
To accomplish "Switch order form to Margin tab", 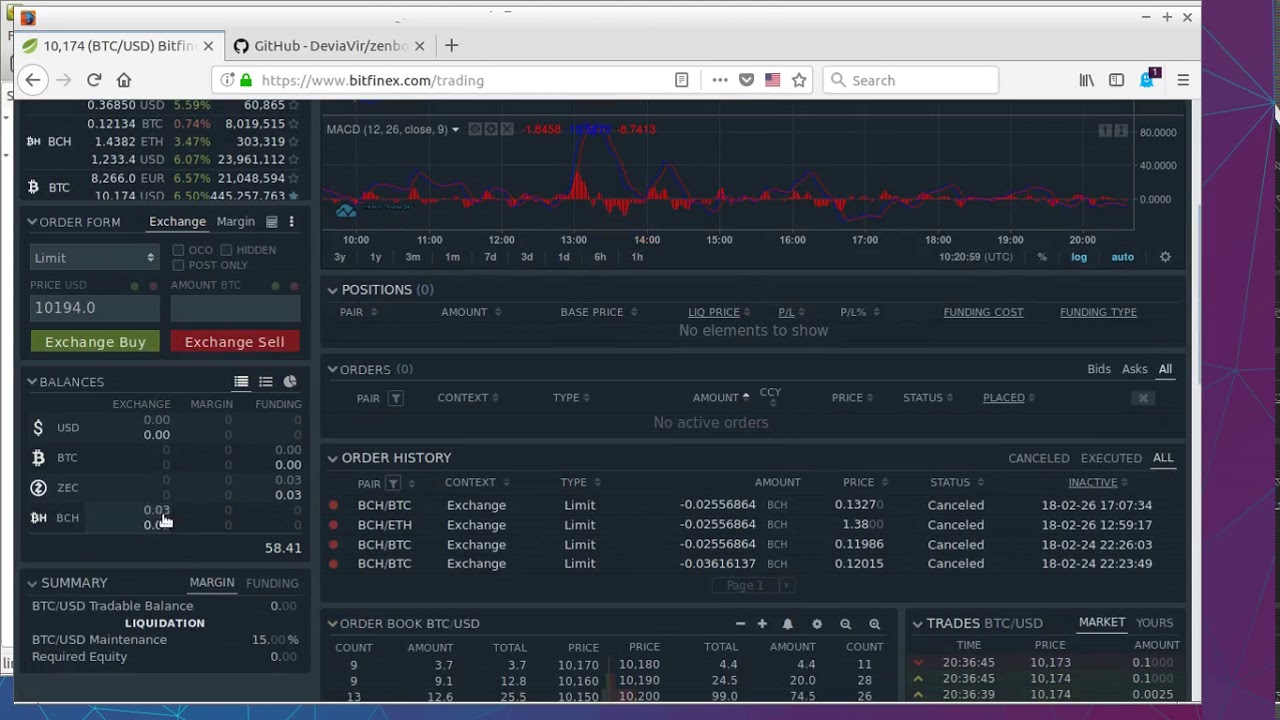I will pos(236,221).
